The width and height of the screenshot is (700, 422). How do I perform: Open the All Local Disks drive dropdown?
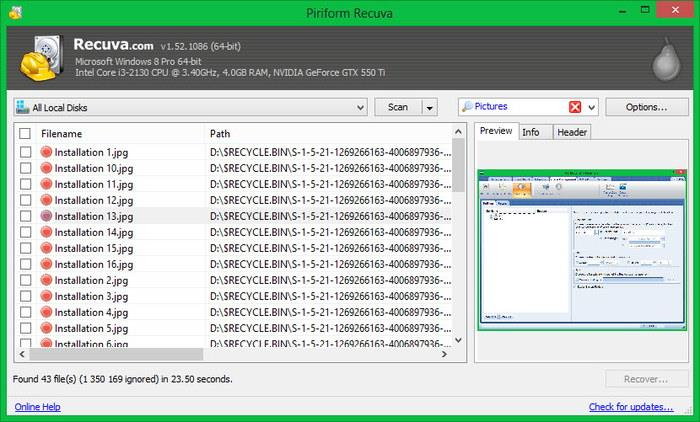click(191, 107)
